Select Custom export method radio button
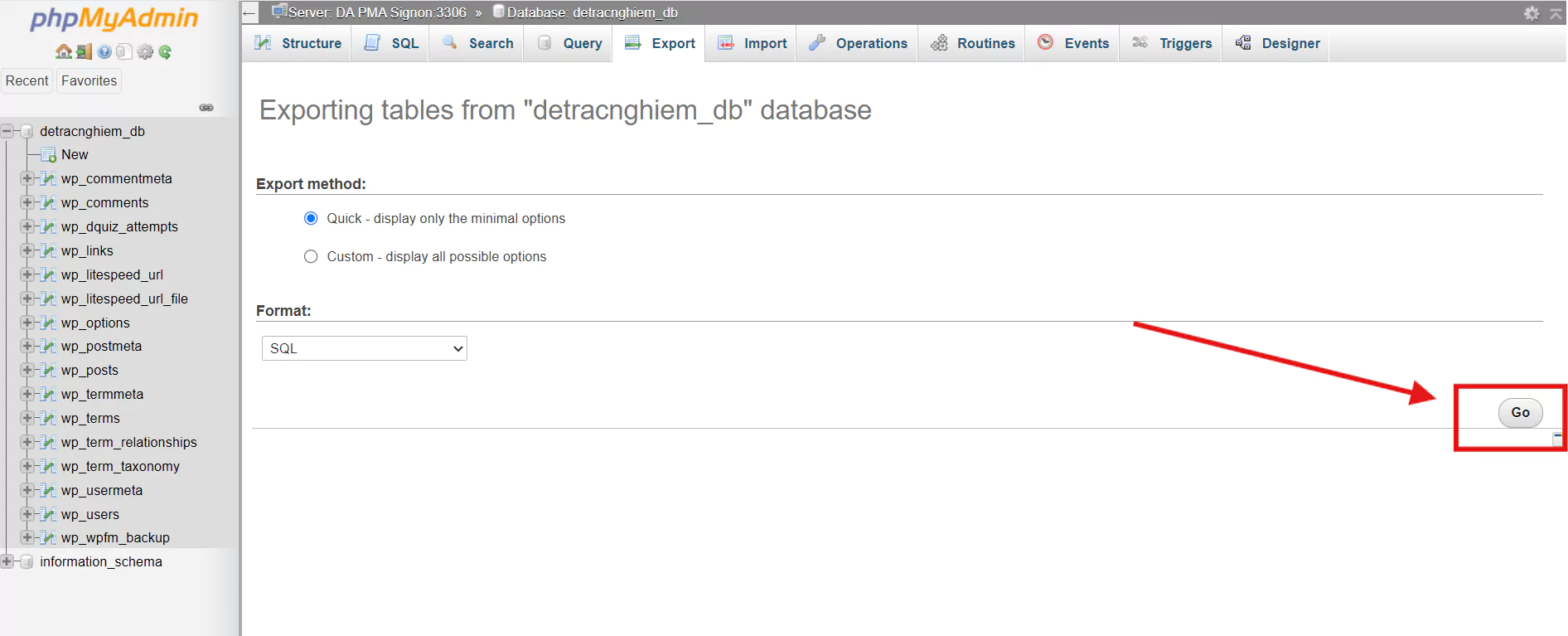Screen dimensions: 1568x636 (311, 257)
